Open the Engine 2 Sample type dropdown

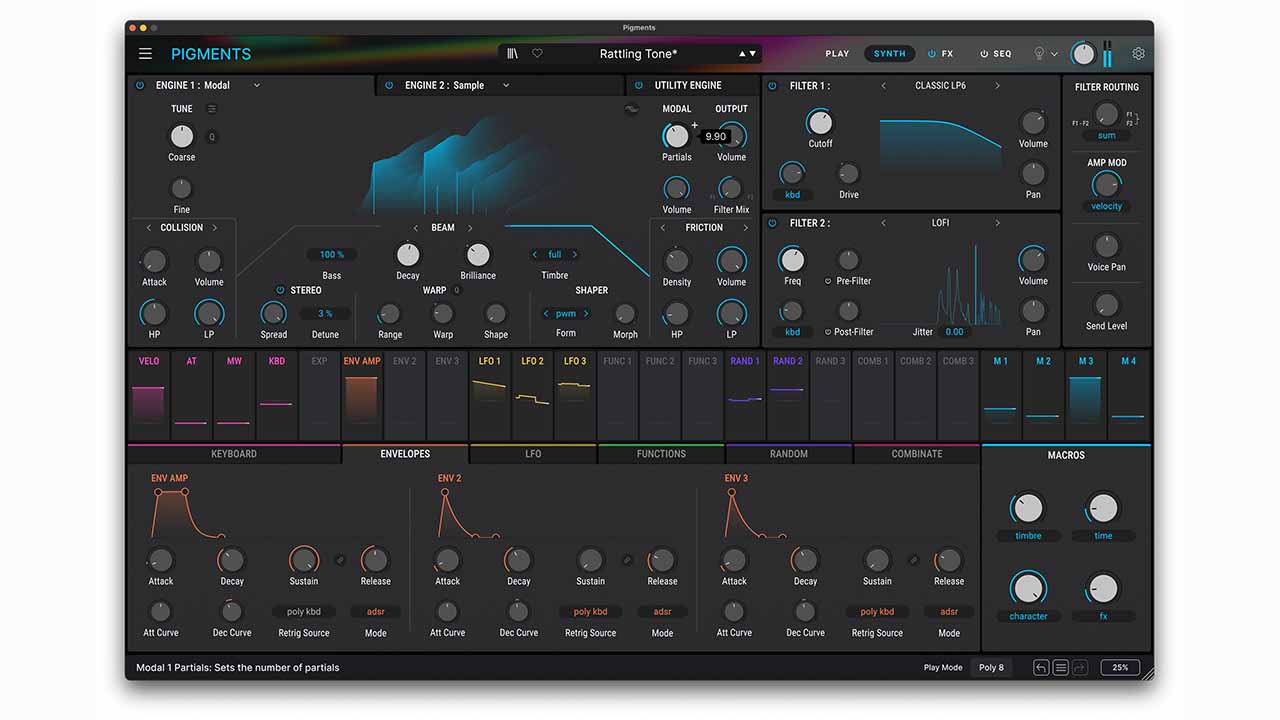[x=506, y=86]
